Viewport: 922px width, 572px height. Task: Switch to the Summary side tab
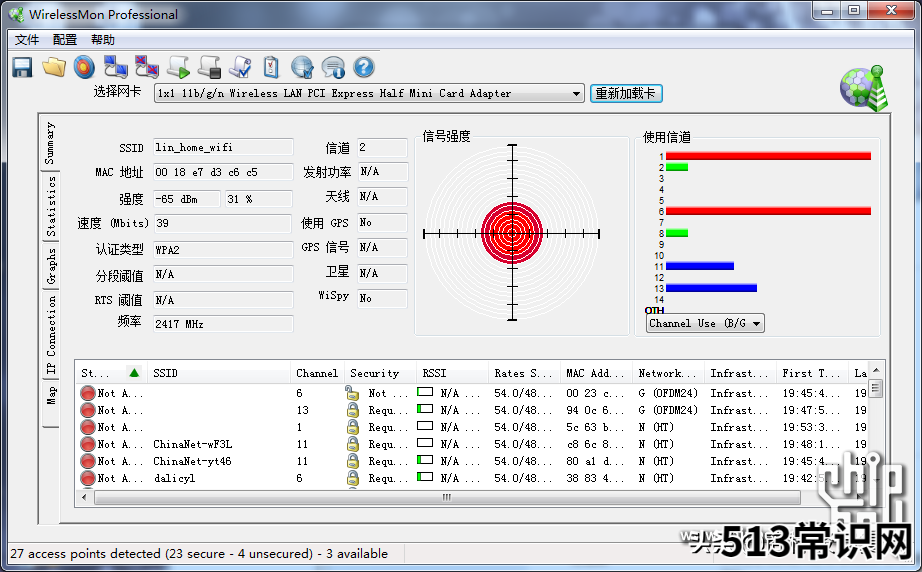51,143
